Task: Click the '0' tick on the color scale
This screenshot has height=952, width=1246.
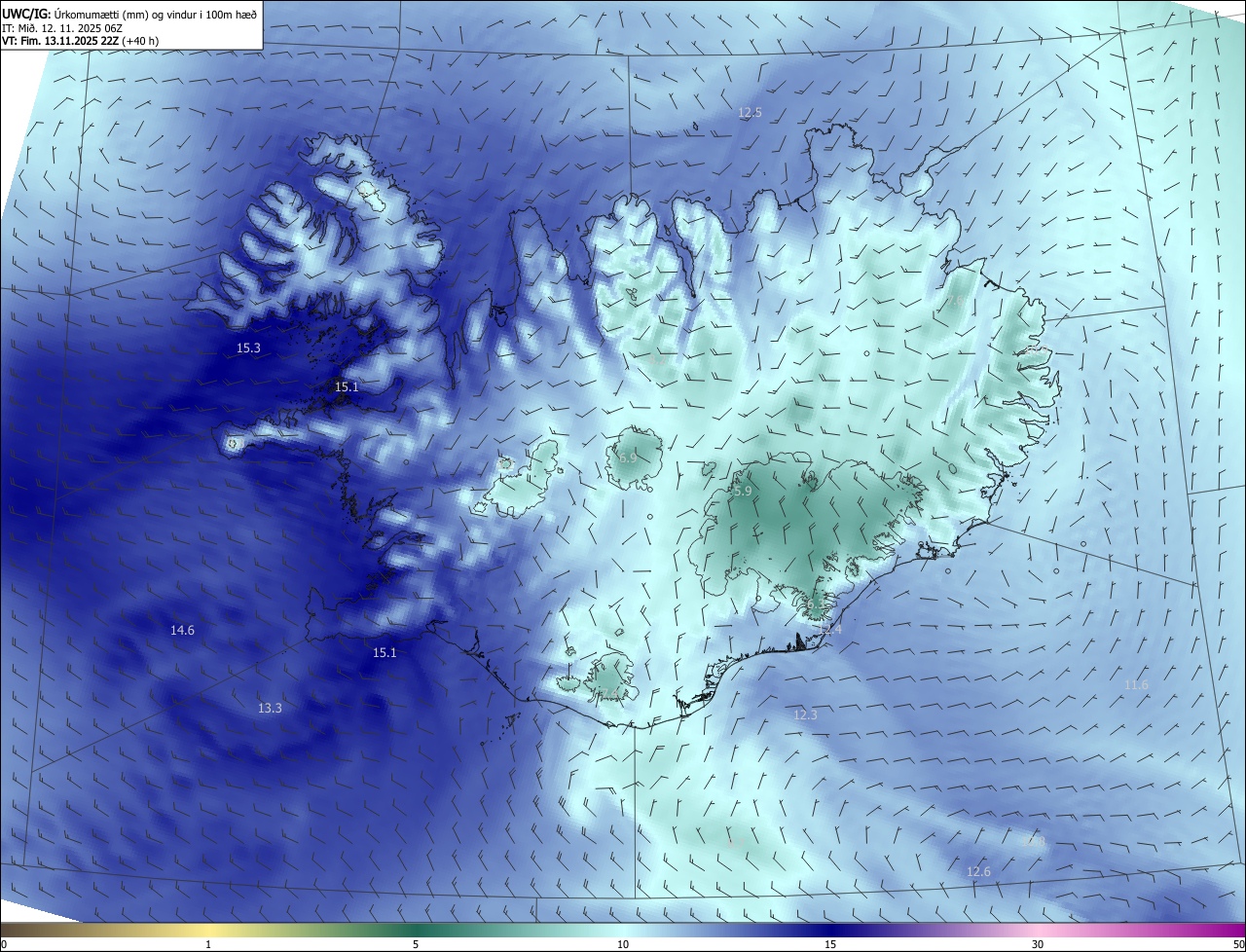Action: point(4,945)
